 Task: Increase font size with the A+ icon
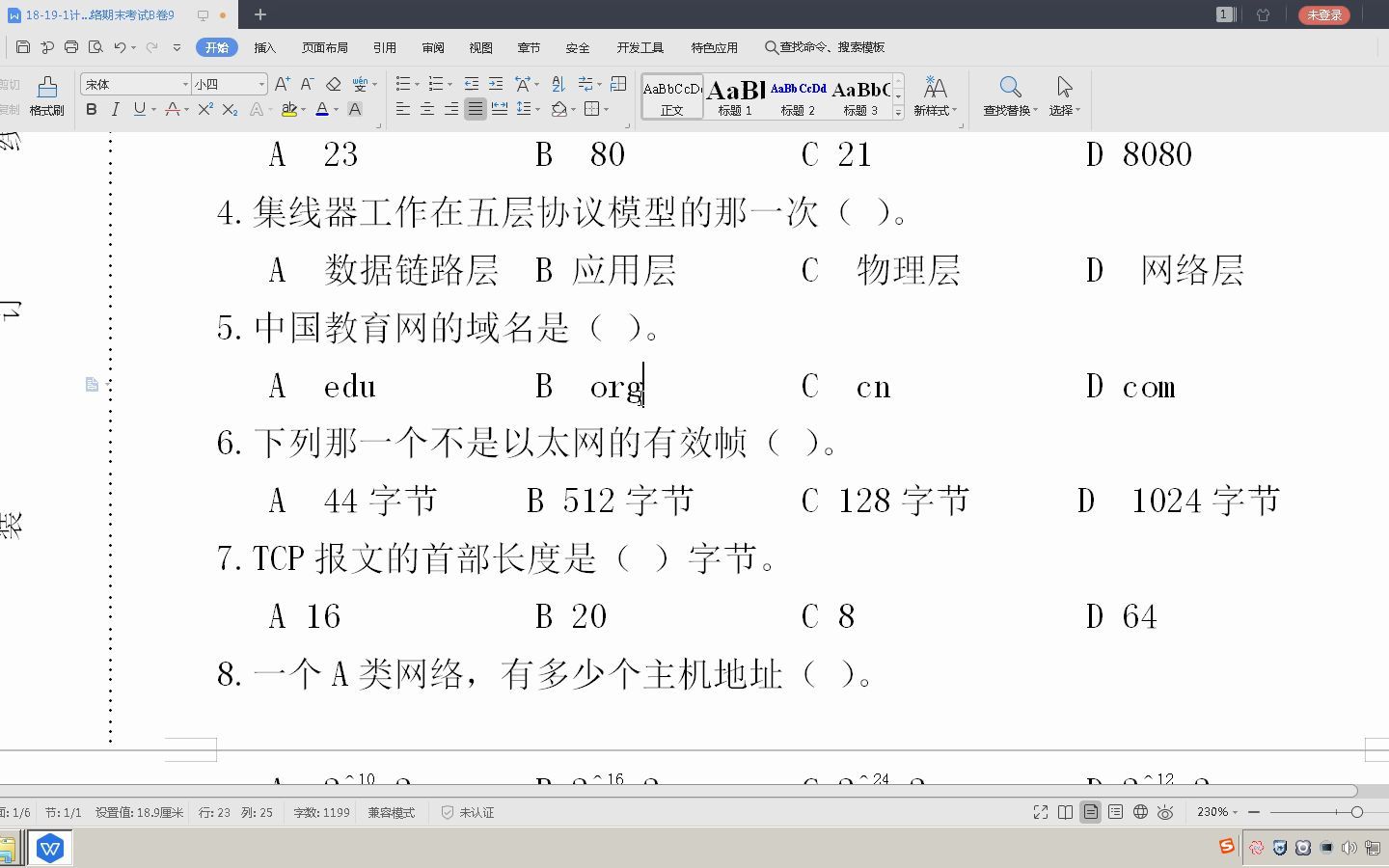click(282, 85)
